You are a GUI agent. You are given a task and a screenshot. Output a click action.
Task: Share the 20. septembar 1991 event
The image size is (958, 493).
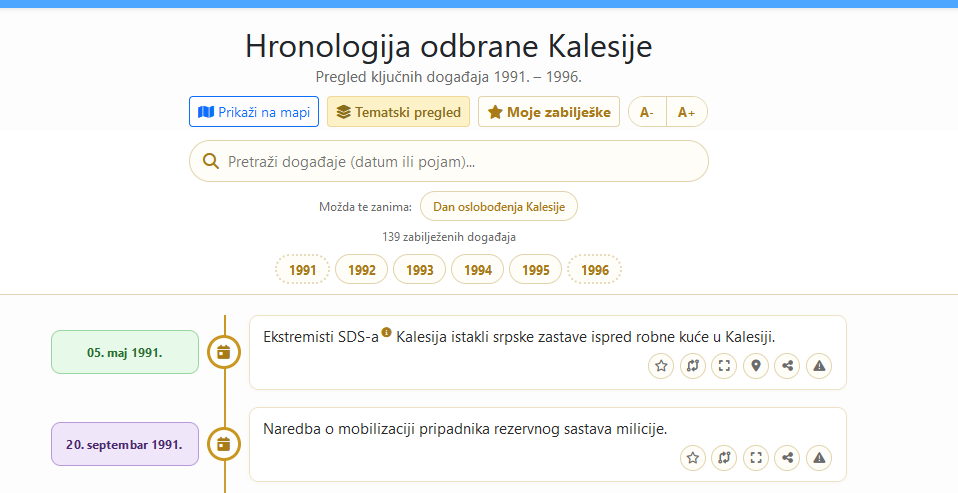(788, 458)
